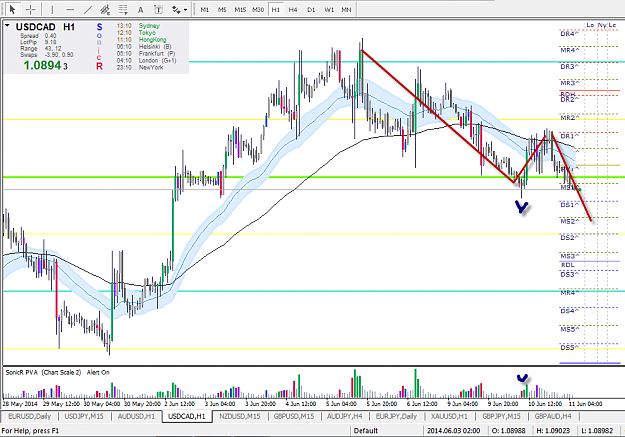
Task: Click the 'MS2^' pivot level label
Action: pos(570,221)
